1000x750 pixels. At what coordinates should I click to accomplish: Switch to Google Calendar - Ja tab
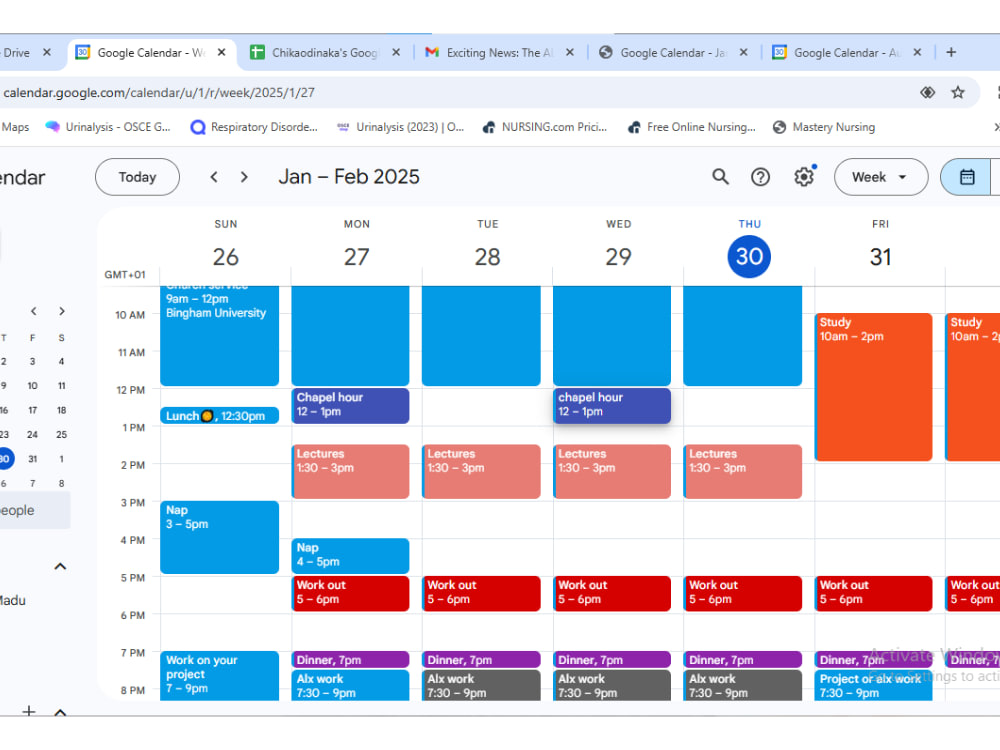pos(673,52)
